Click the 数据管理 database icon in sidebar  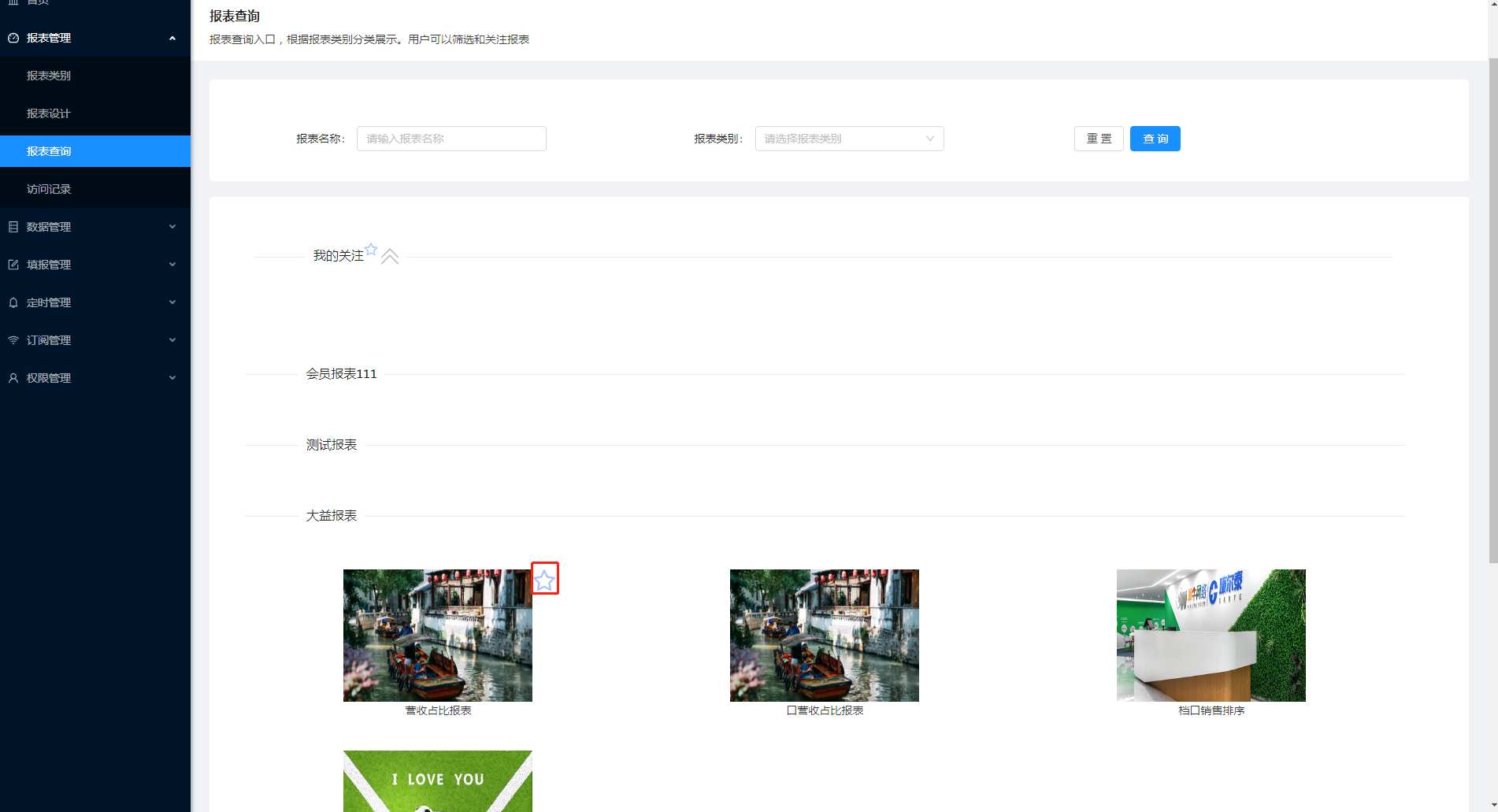(x=13, y=227)
